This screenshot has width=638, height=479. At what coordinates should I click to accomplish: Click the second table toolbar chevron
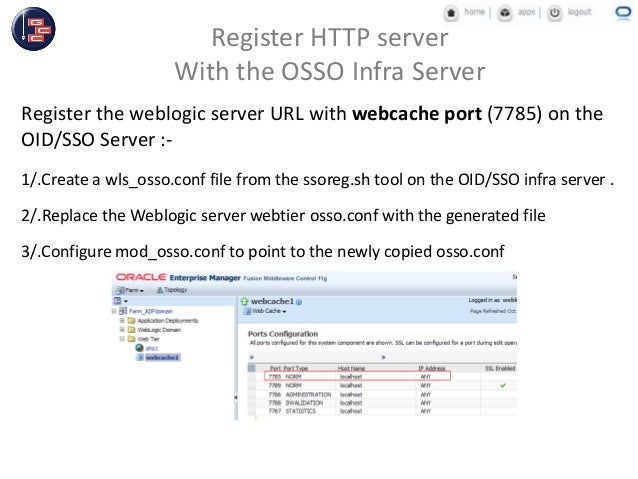(383, 357)
